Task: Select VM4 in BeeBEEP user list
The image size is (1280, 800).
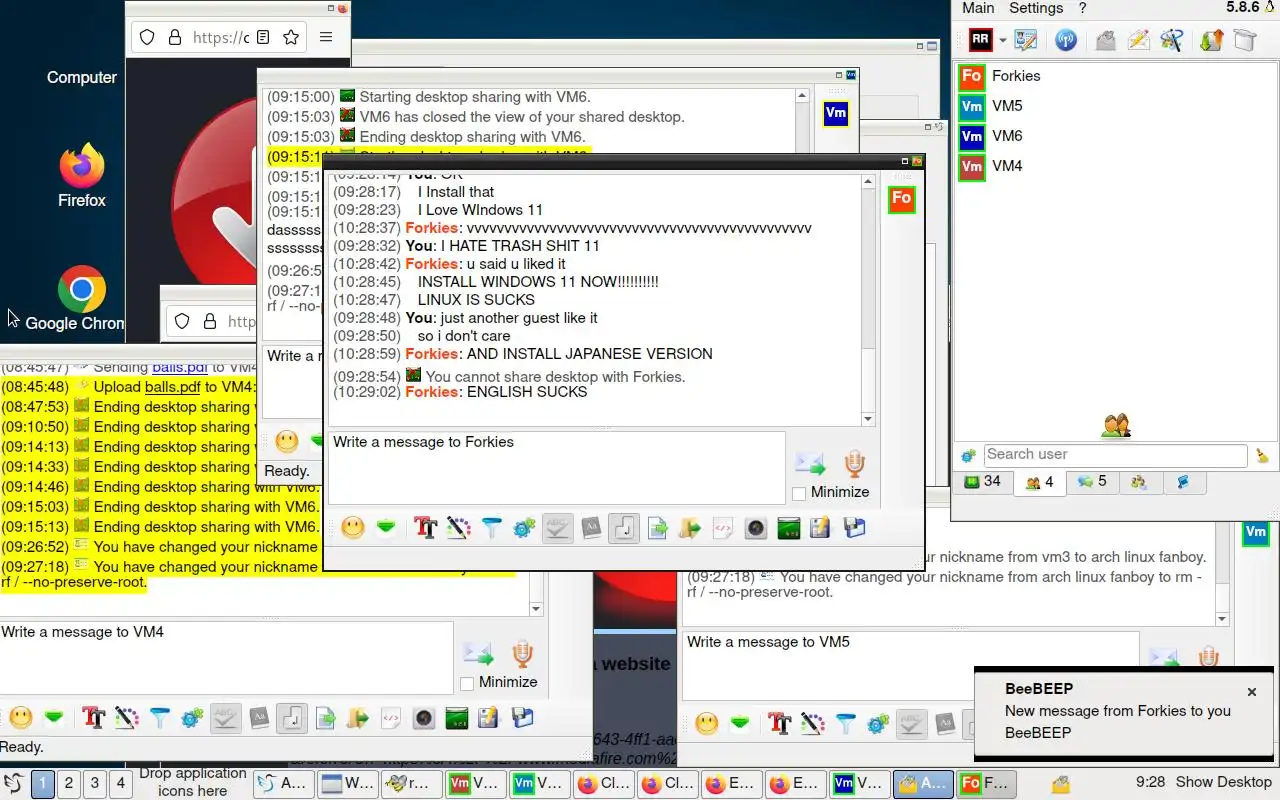Action: click(1115, 166)
